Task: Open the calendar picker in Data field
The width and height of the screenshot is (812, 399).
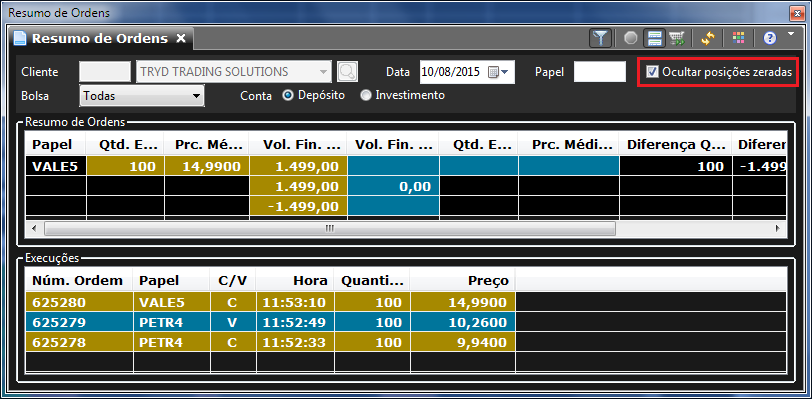Action: tap(498, 72)
